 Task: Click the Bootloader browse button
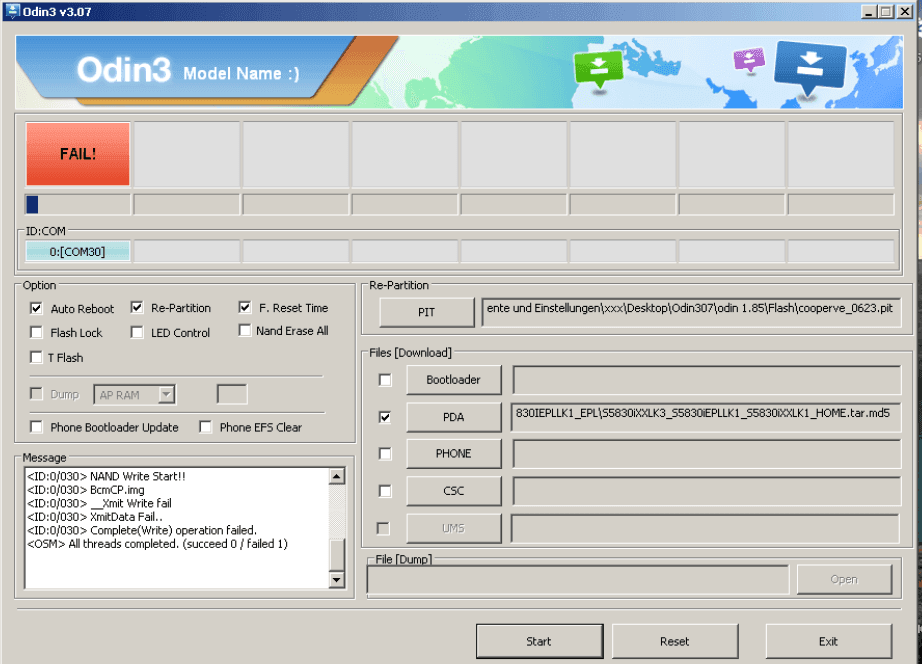(454, 380)
